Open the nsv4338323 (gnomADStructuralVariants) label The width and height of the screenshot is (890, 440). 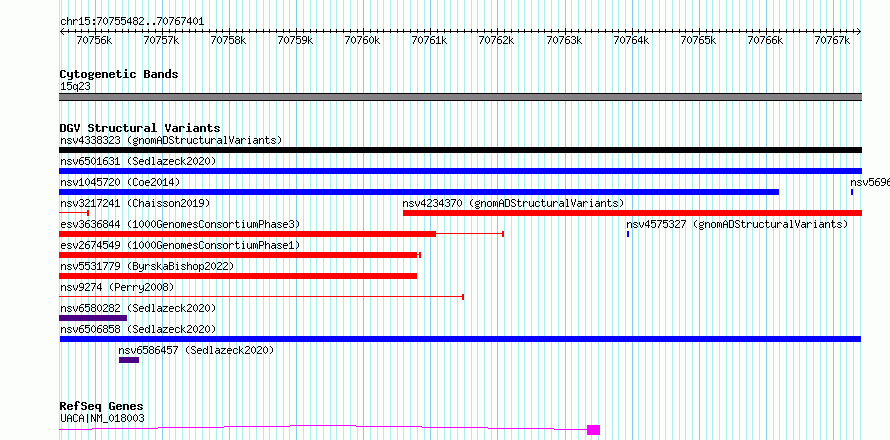pos(171,140)
